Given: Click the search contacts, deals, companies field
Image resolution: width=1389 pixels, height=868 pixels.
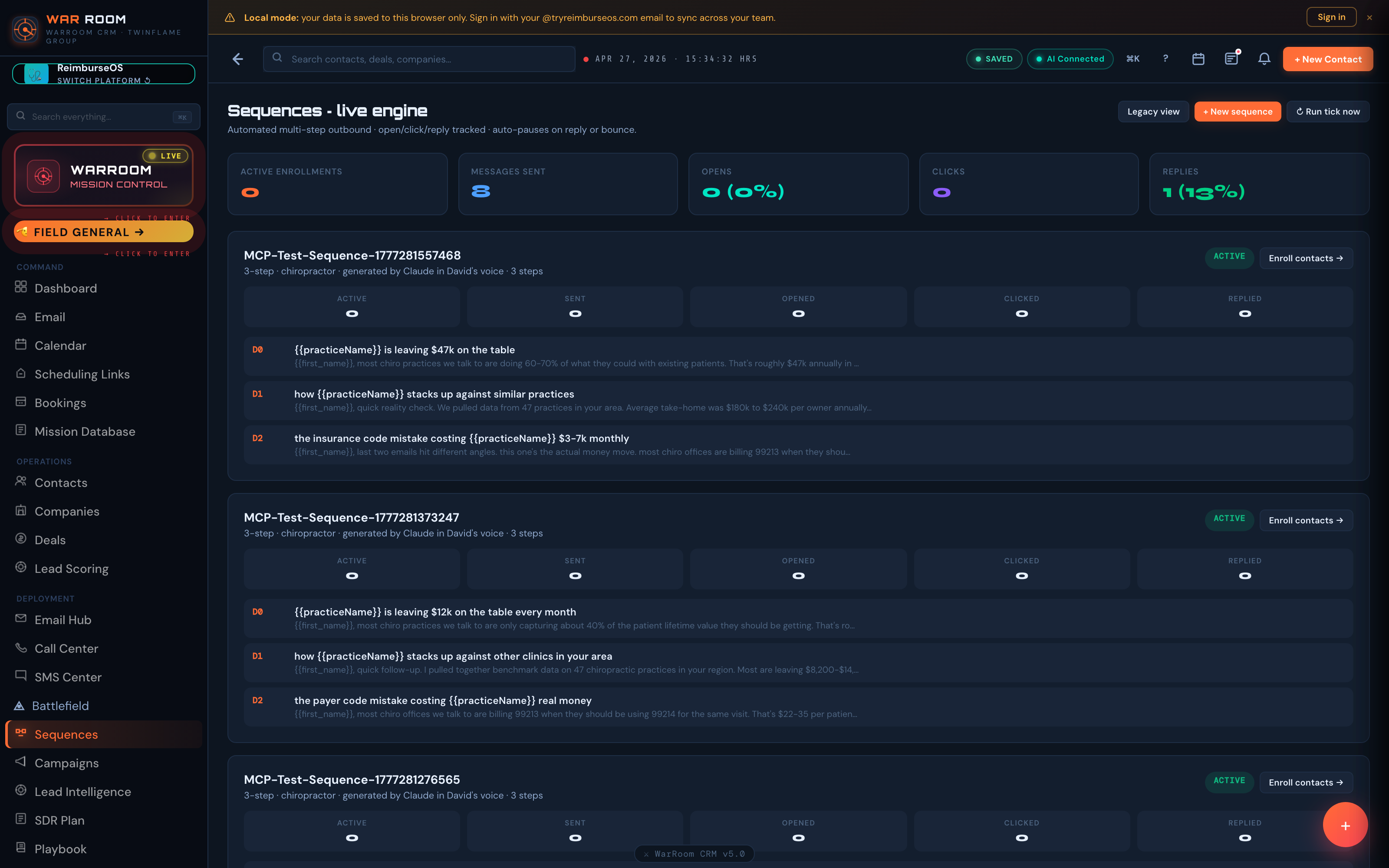Looking at the screenshot, I should (x=419, y=59).
